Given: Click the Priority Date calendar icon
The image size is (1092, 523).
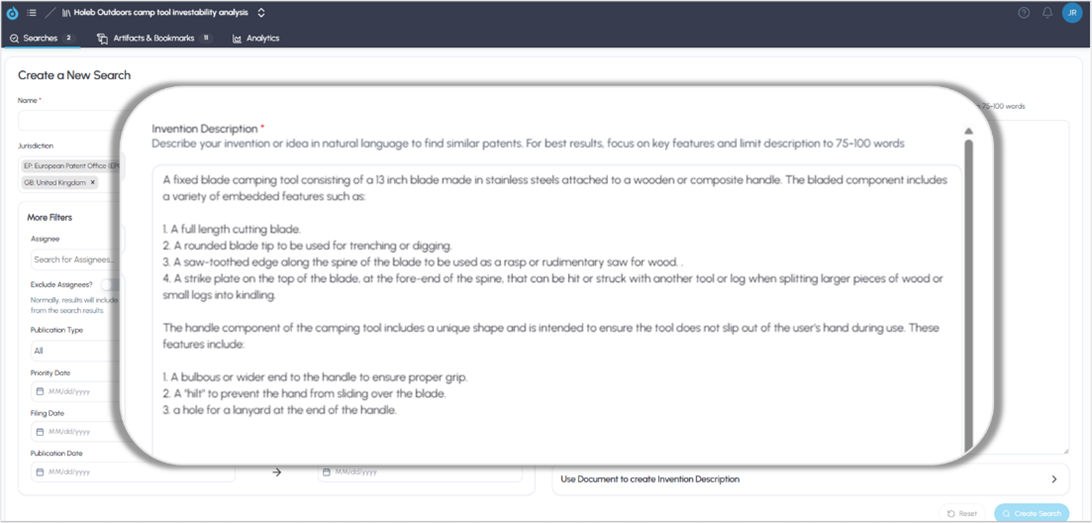Looking at the screenshot, I should [40, 391].
